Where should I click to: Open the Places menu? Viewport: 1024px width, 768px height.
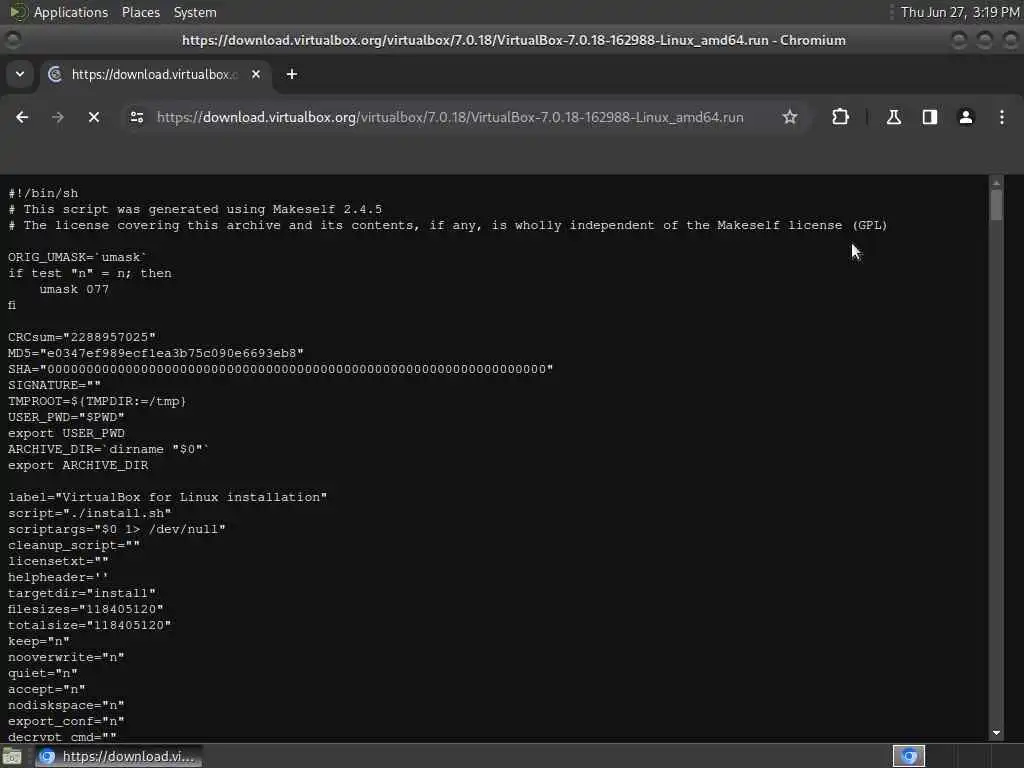tap(141, 12)
